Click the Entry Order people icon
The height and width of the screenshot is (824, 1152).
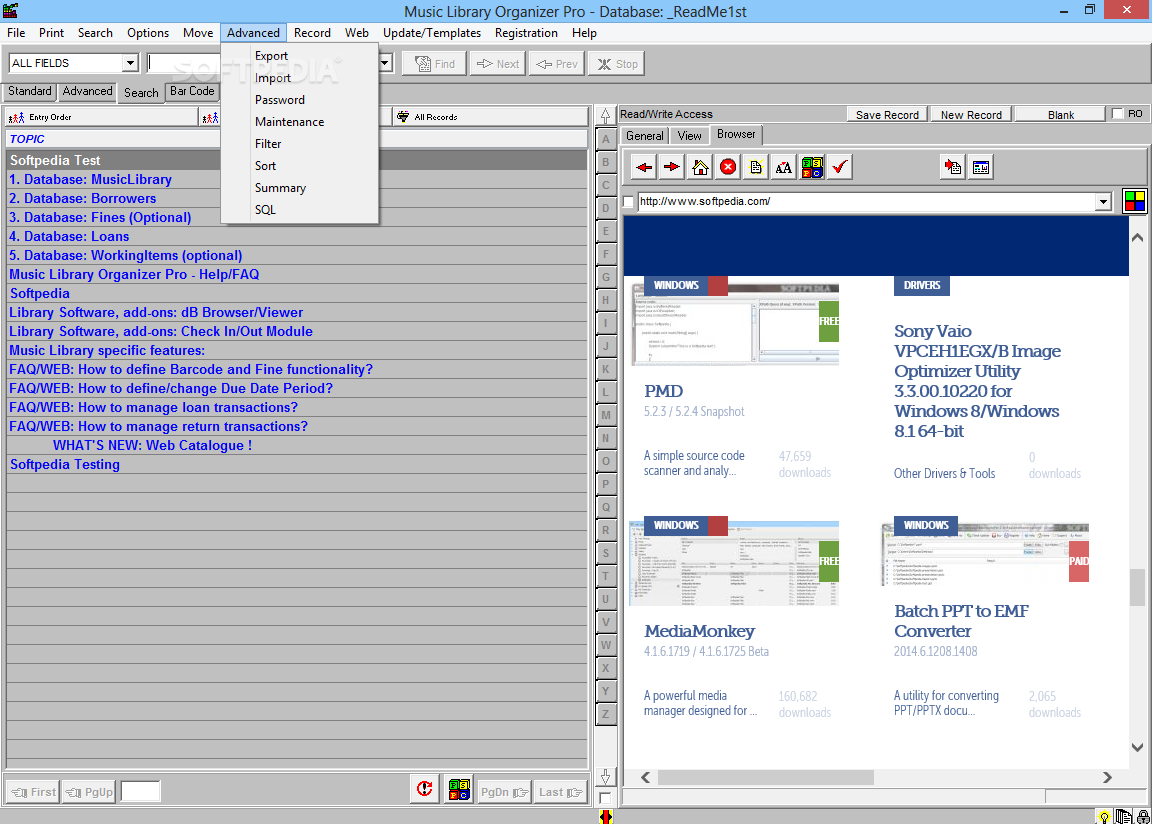(16, 118)
